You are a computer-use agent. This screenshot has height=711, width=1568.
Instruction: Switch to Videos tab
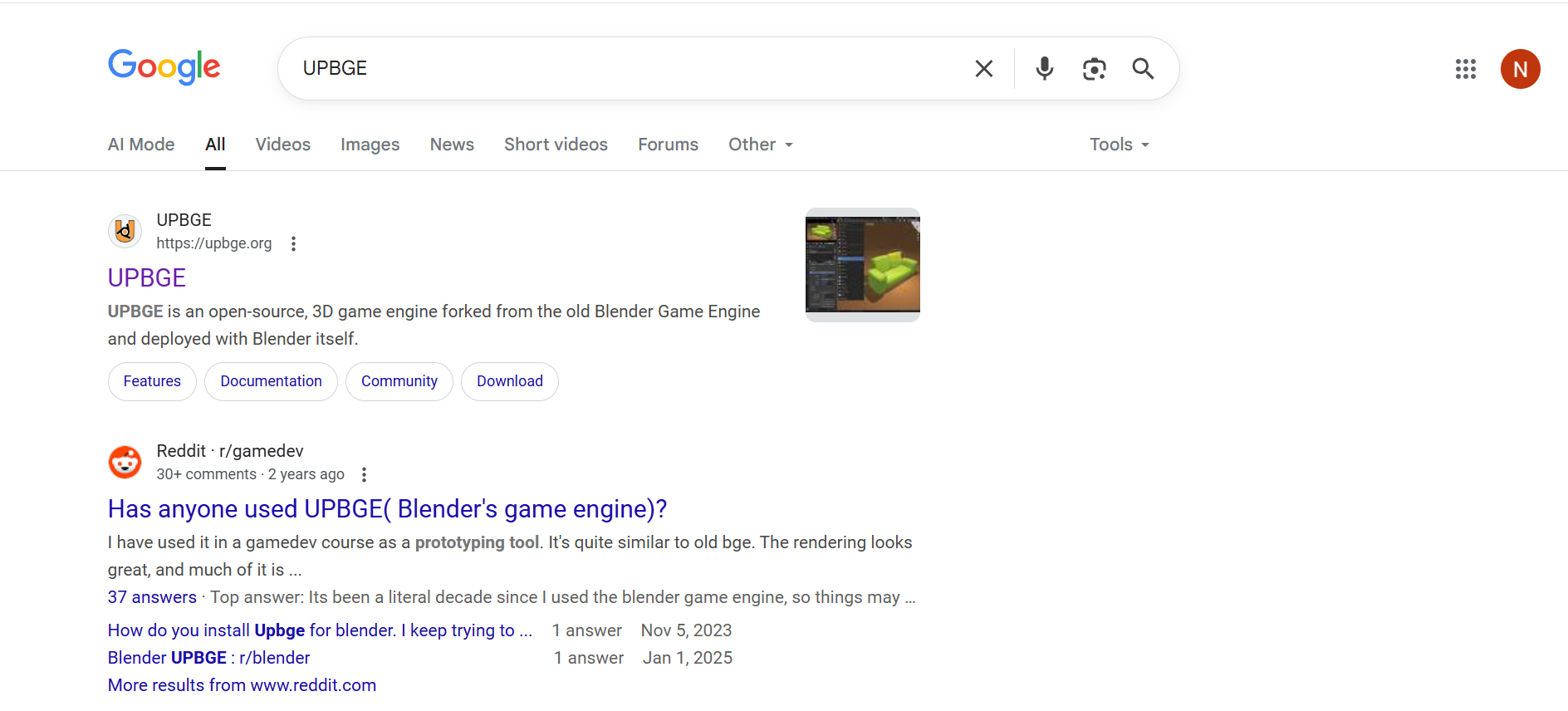[283, 145]
